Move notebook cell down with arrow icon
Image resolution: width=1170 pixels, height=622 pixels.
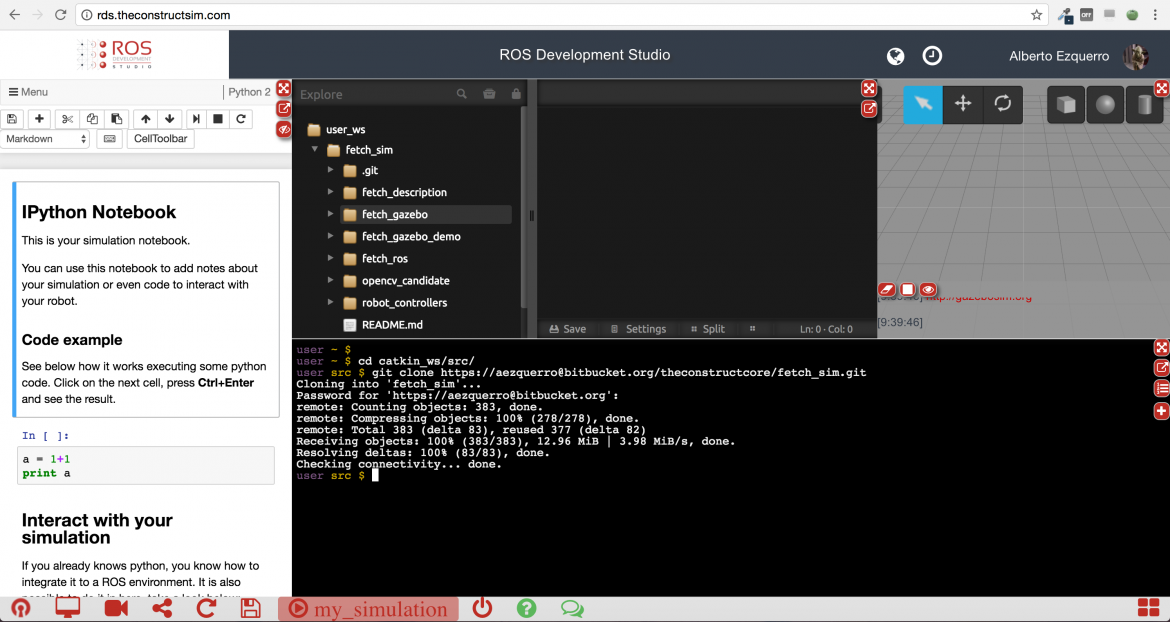coord(170,118)
